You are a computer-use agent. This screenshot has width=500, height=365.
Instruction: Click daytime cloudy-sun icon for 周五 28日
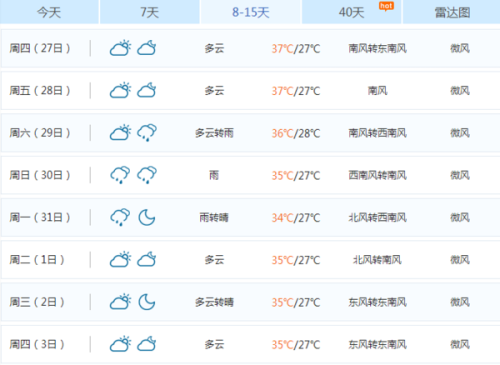pyautogui.click(x=120, y=90)
